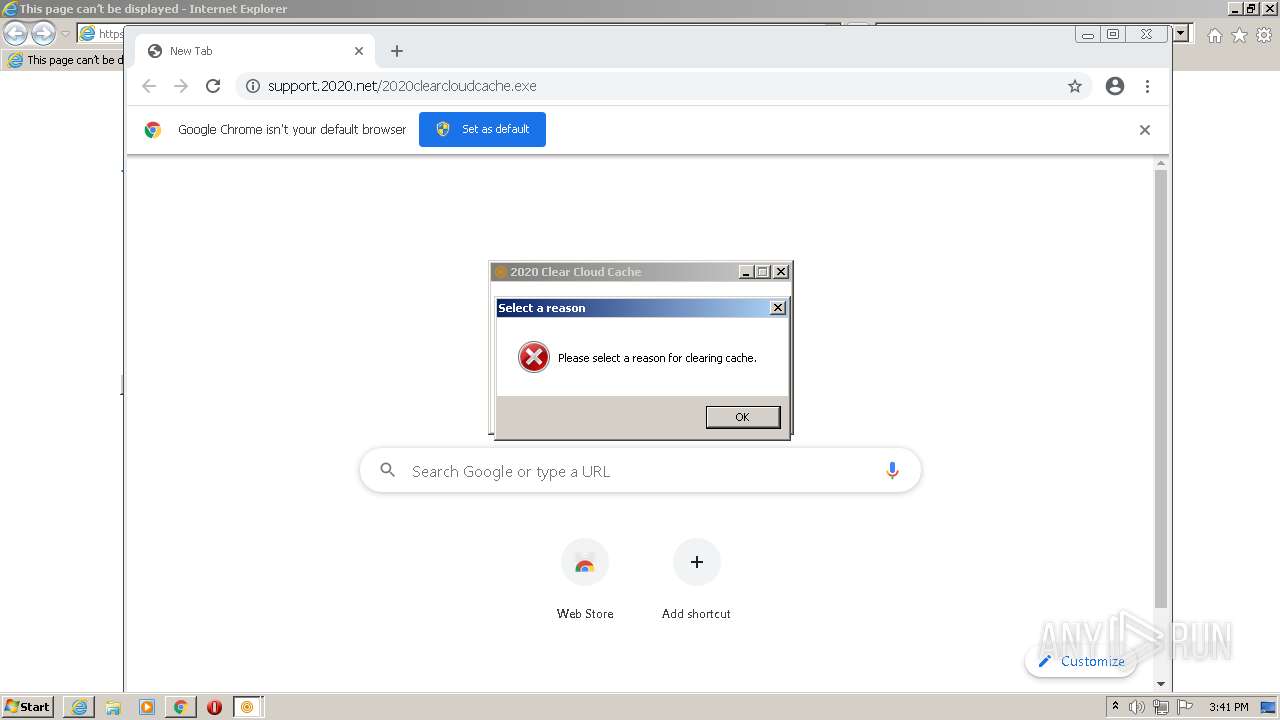Open Windows Explorer folder in taskbar
Screen dimensions: 1280x720
(x=113, y=707)
